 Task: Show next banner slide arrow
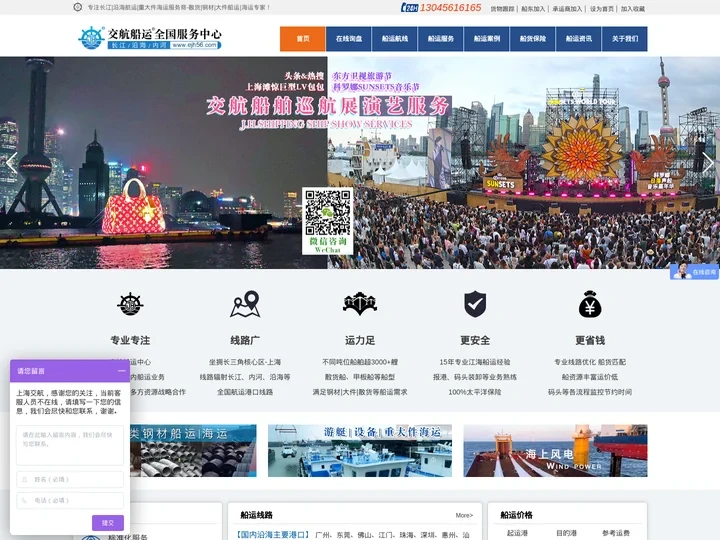click(x=708, y=163)
